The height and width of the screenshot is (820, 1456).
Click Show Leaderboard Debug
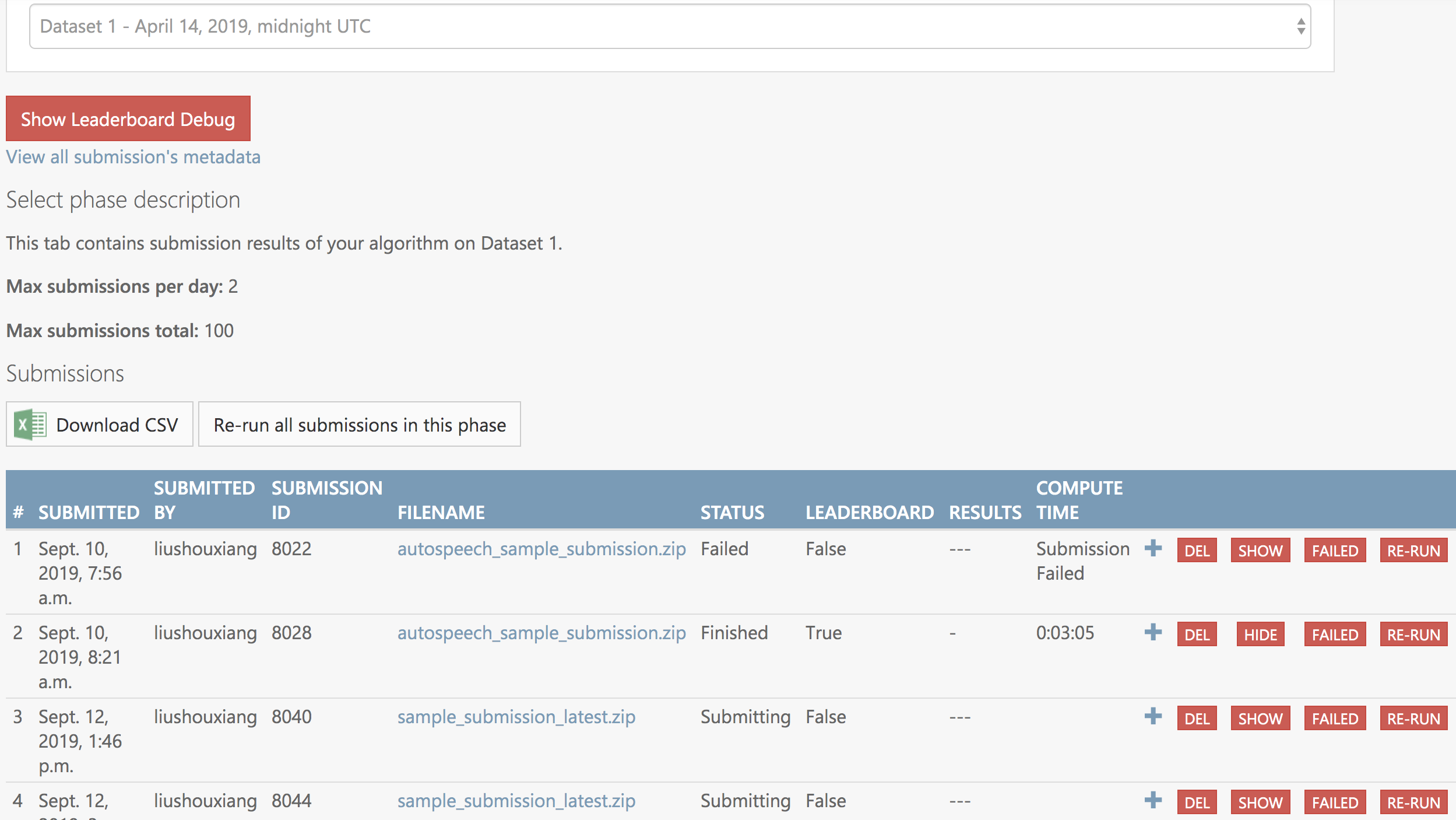click(x=128, y=119)
